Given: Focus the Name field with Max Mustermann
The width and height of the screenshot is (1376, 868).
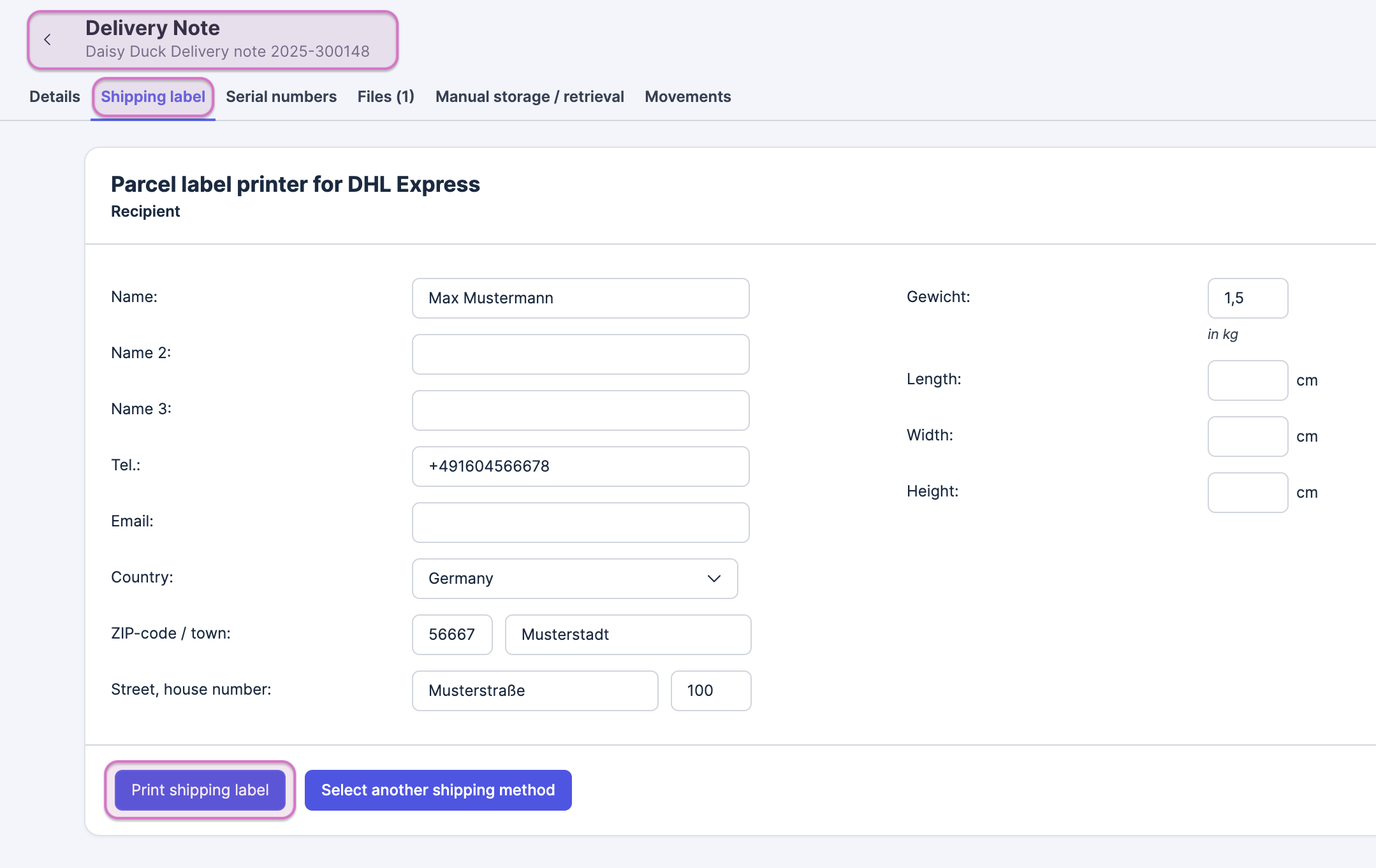Looking at the screenshot, I should pos(580,298).
